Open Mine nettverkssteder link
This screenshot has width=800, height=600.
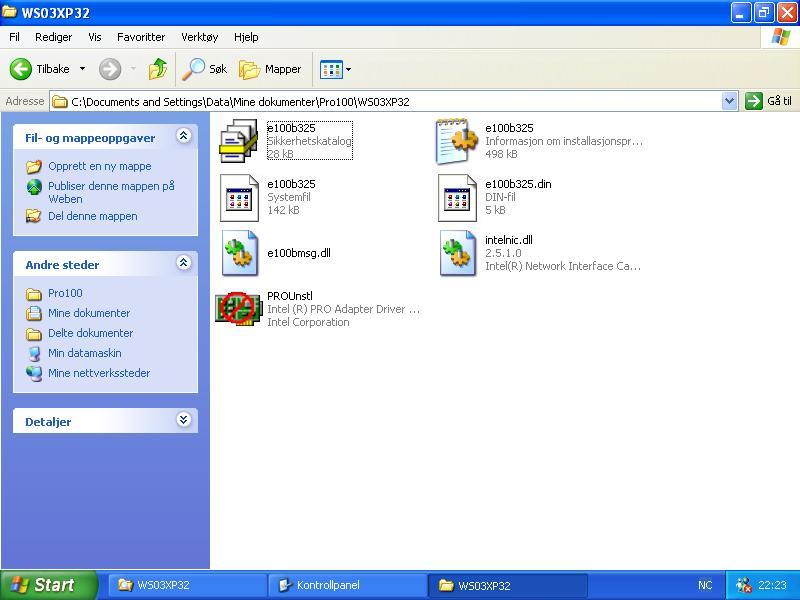99,373
